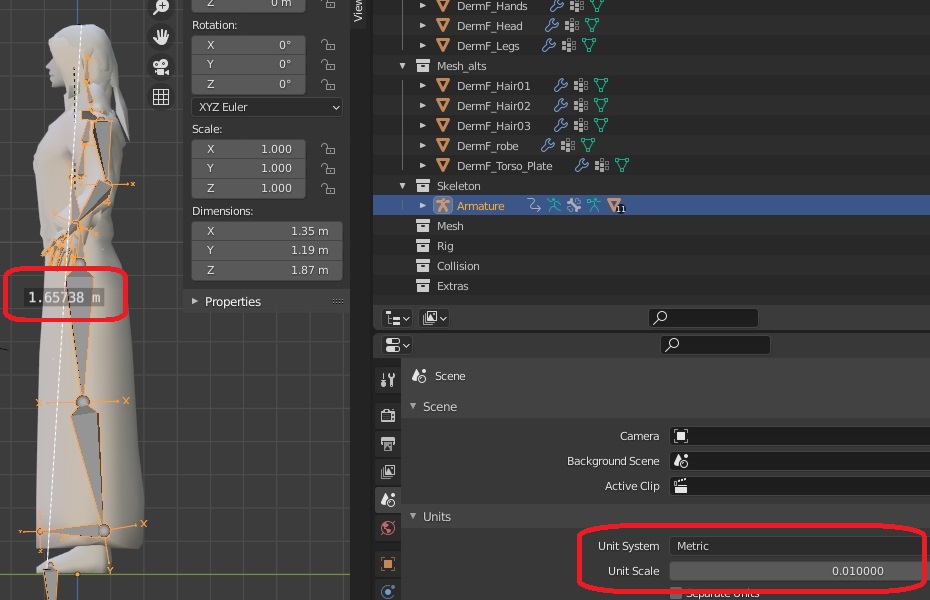Click the Dimensions Z 1.87 m field
Viewport: 930px width, 600px height.
click(267, 270)
